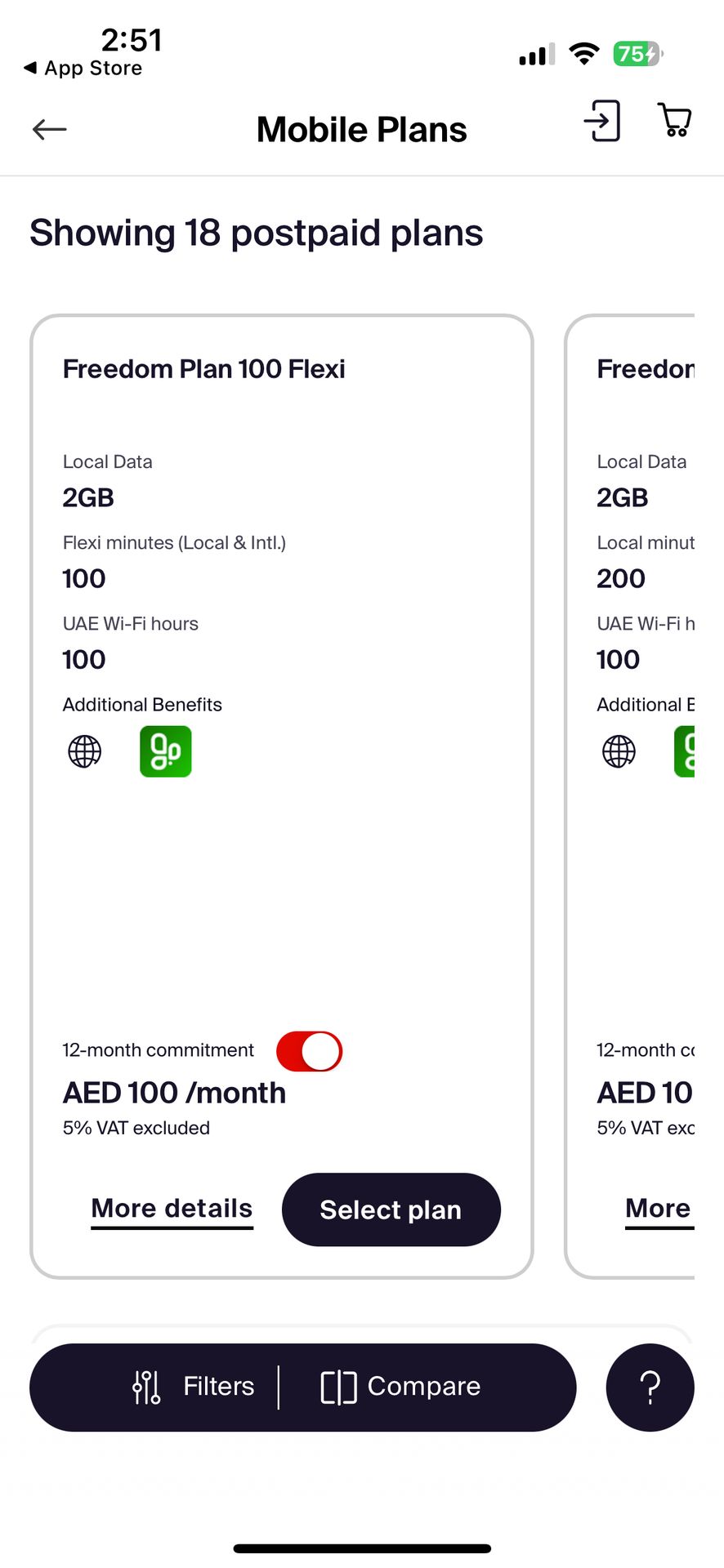
Task: Tap the Compare columns icon
Action: 338,1387
